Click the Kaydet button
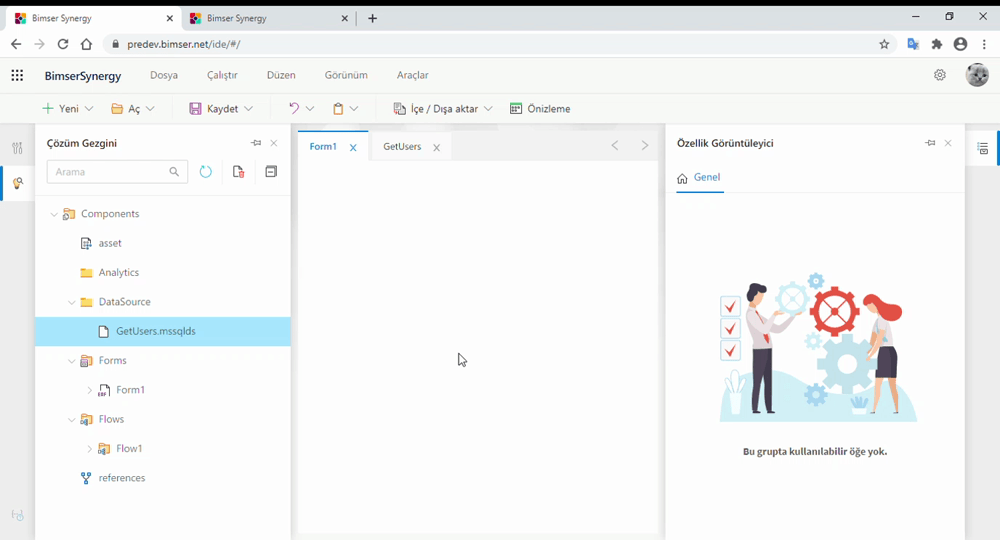The height and width of the screenshot is (540, 1000). 221,108
